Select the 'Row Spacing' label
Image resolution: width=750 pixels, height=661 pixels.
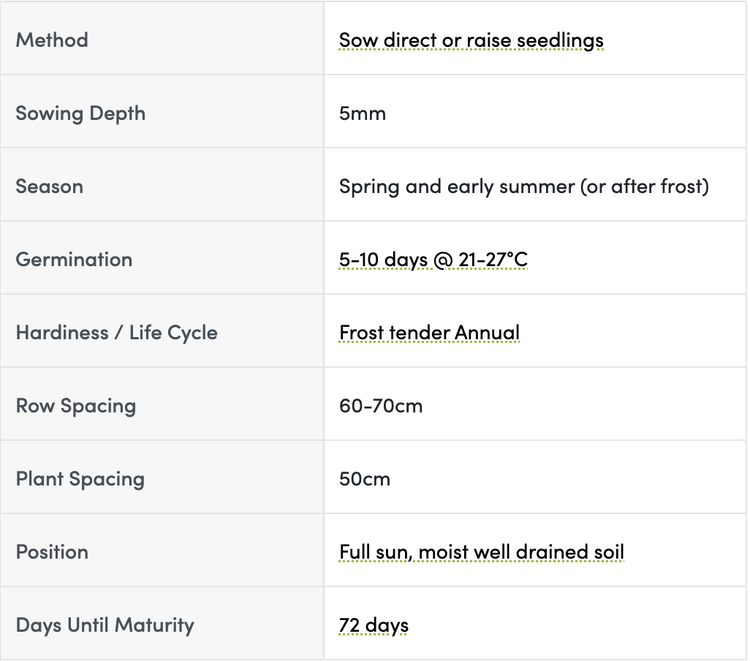coord(76,406)
